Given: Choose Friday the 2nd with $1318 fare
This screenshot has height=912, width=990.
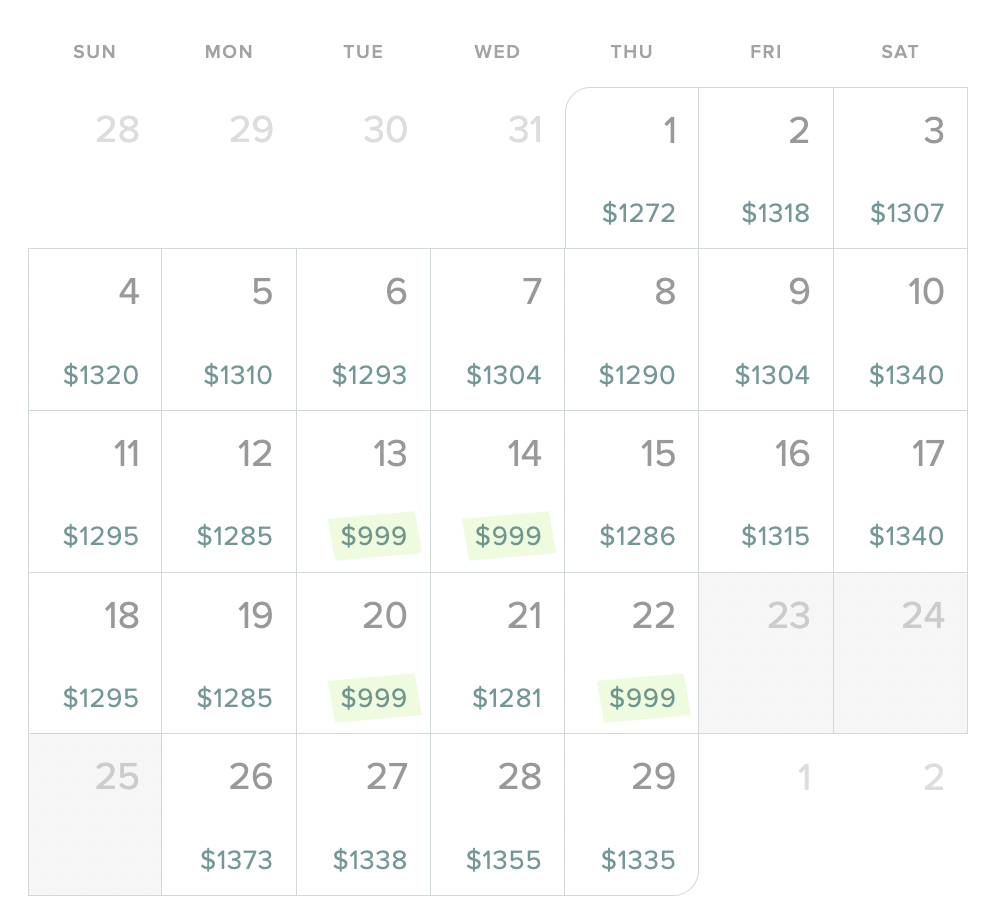Looking at the screenshot, I should tap(766, 168).
